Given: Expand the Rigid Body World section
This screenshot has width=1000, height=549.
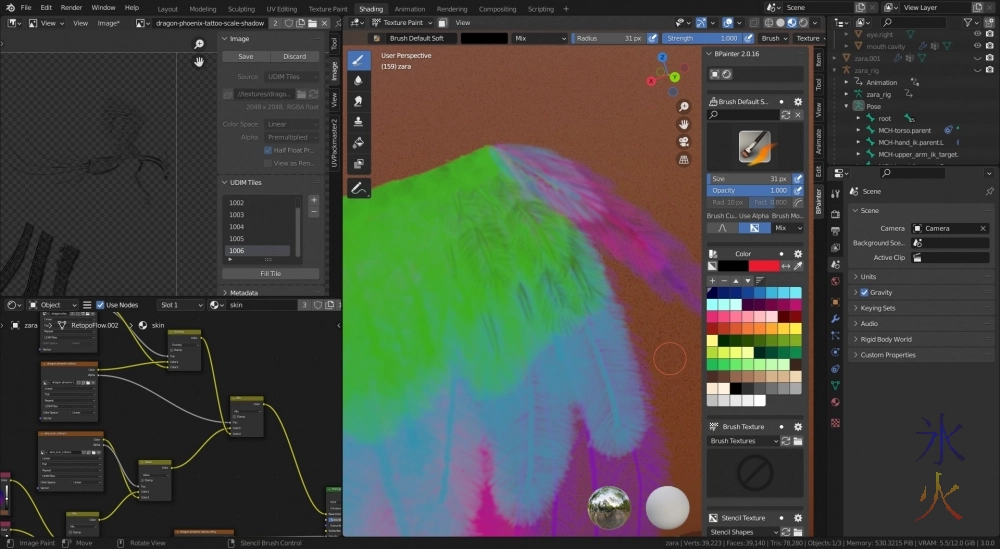Looking at the screenshot, I should [x=885, y=339].
